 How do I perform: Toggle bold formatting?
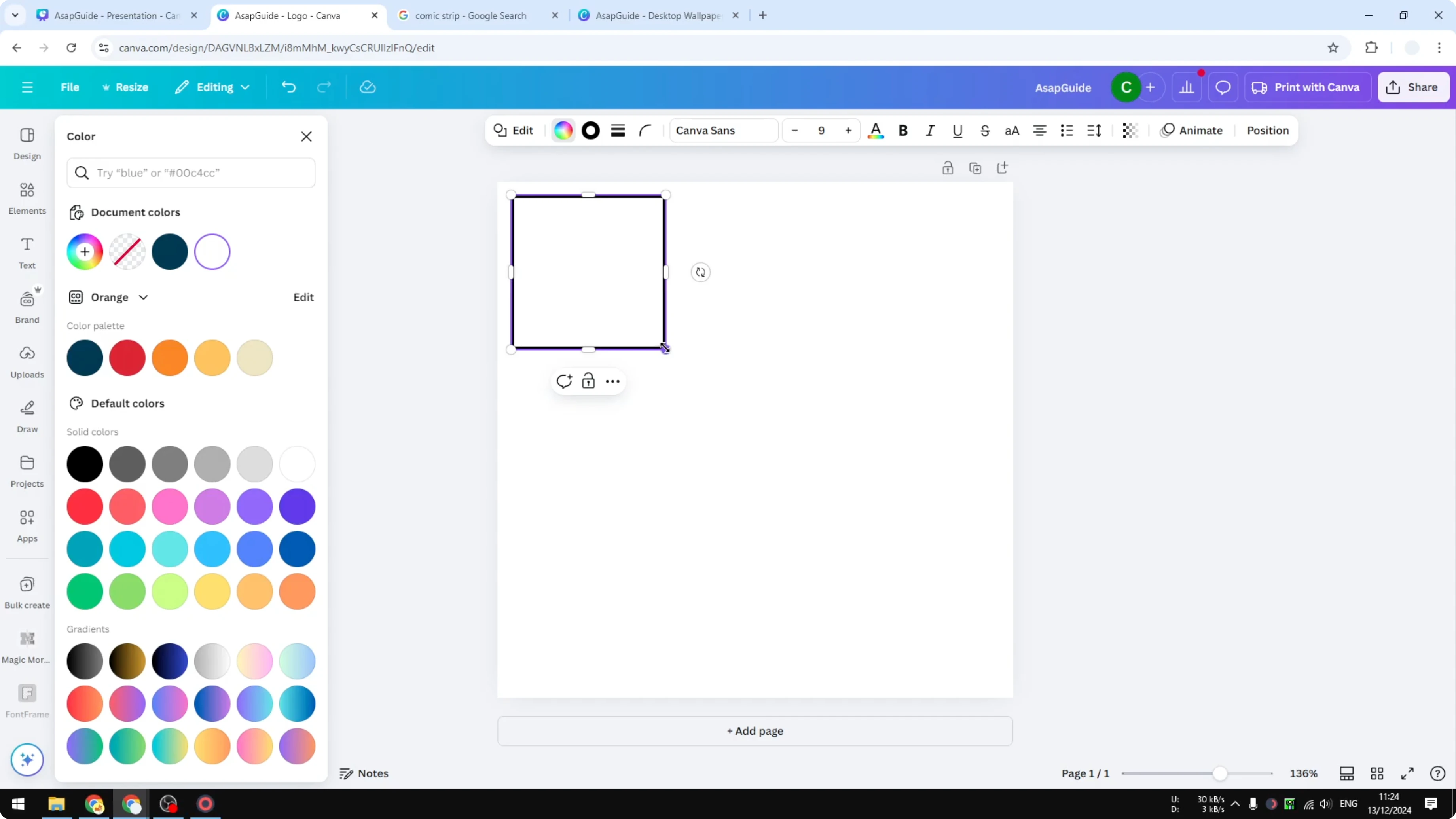(902, 131)
